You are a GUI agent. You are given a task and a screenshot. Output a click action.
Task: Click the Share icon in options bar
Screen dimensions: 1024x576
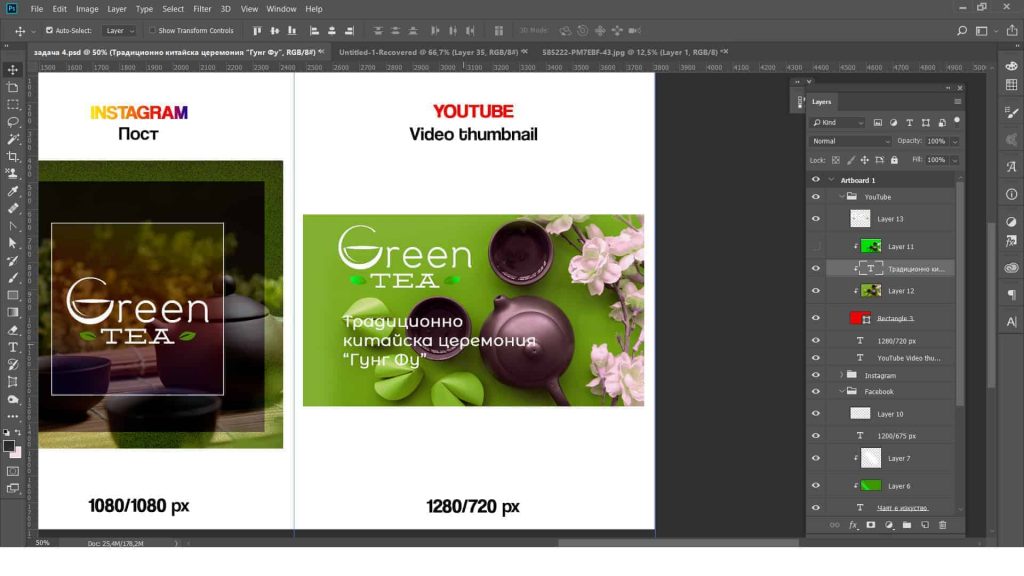(1012, 31)
